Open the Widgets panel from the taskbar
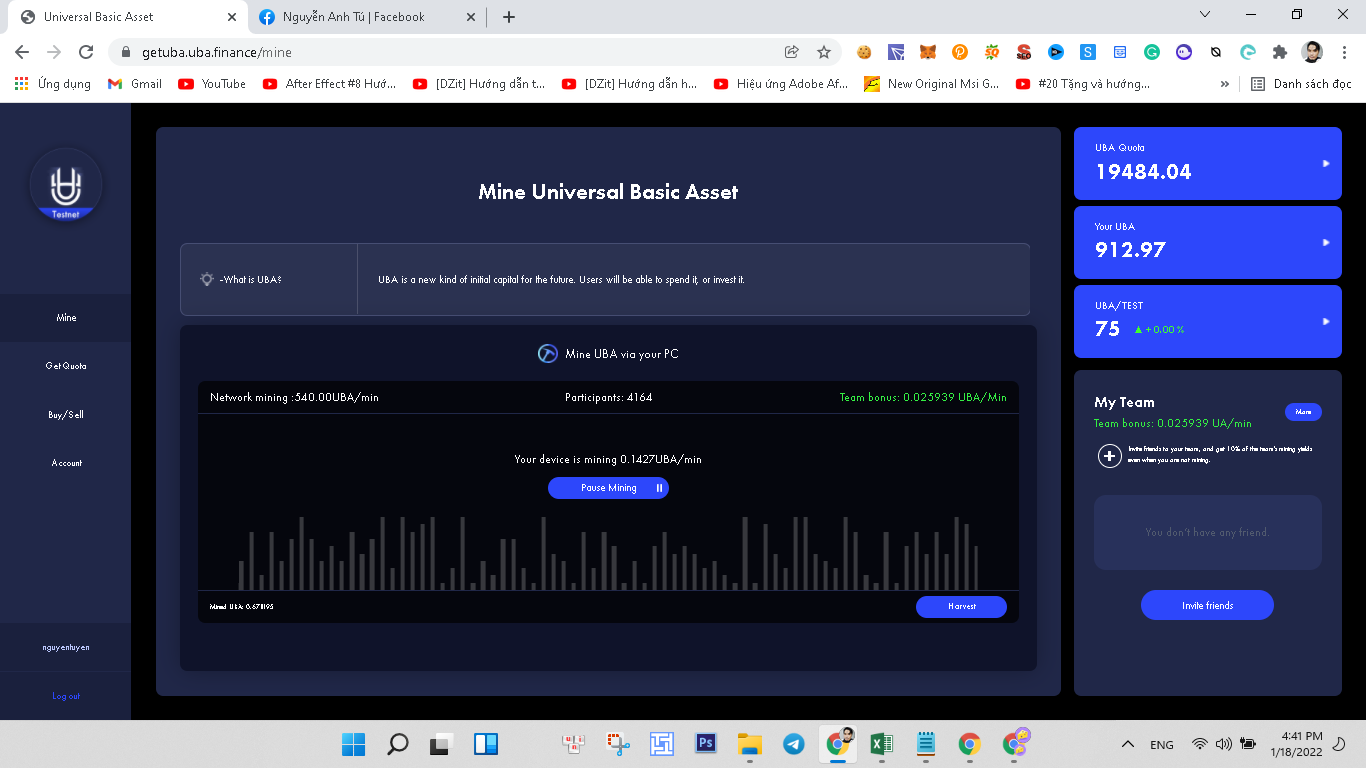Image resolution: width=1366 pixels, height=768 pixels. coord(486,743)
